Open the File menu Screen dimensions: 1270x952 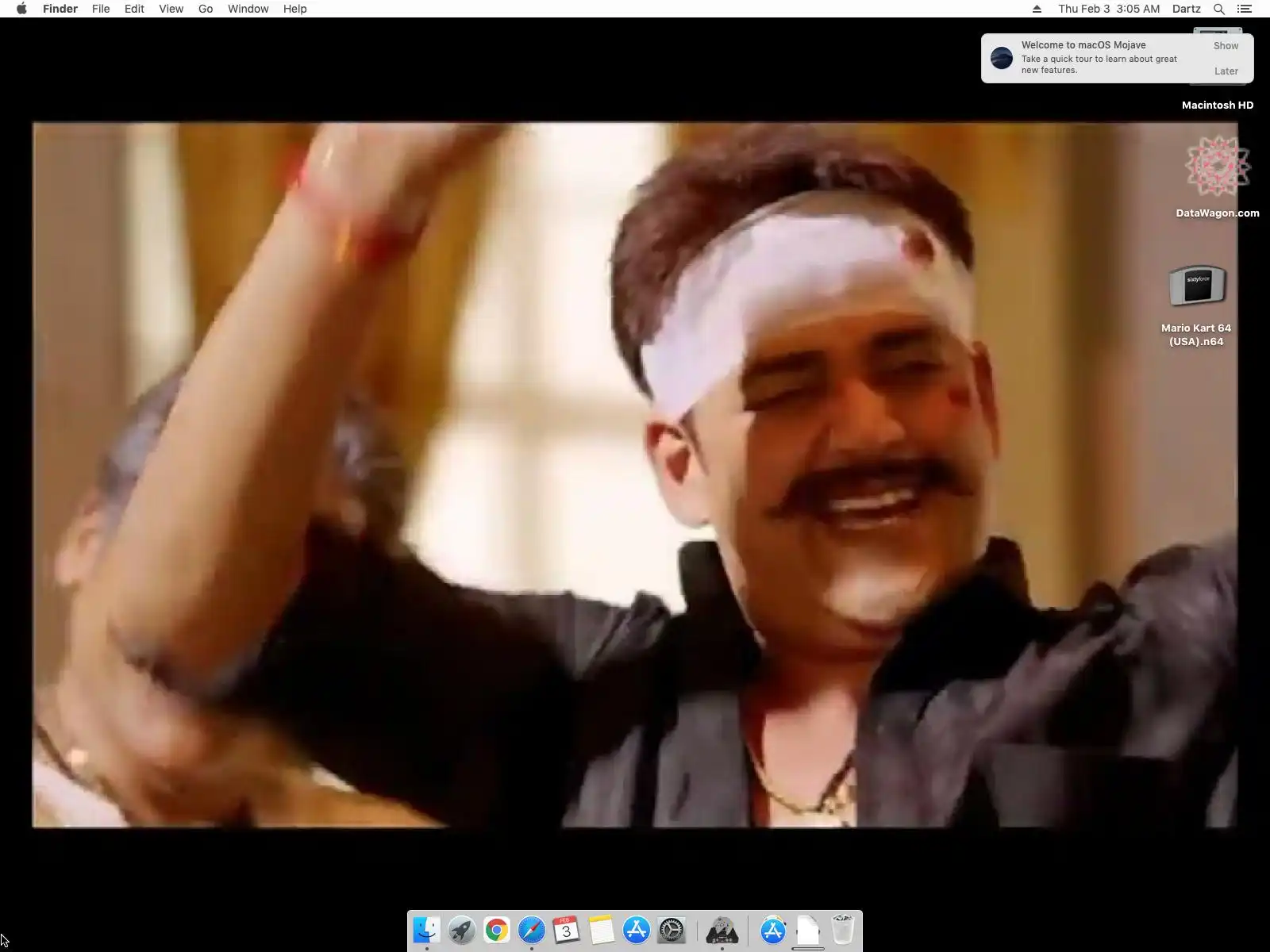pos(101,9)
